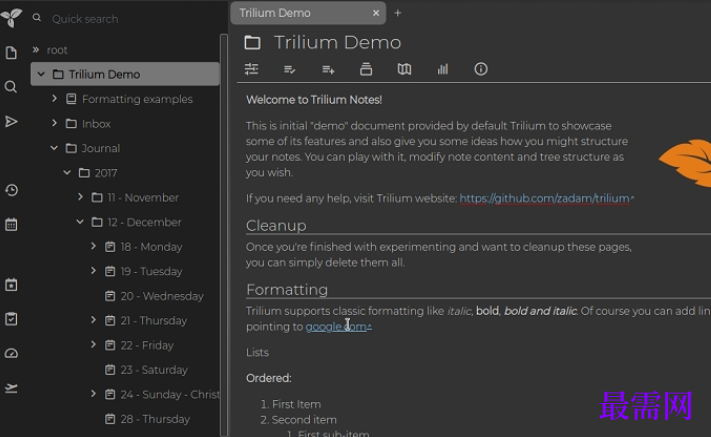Open recent changes history icon
The image size is (711, 437).
point(11,190)
